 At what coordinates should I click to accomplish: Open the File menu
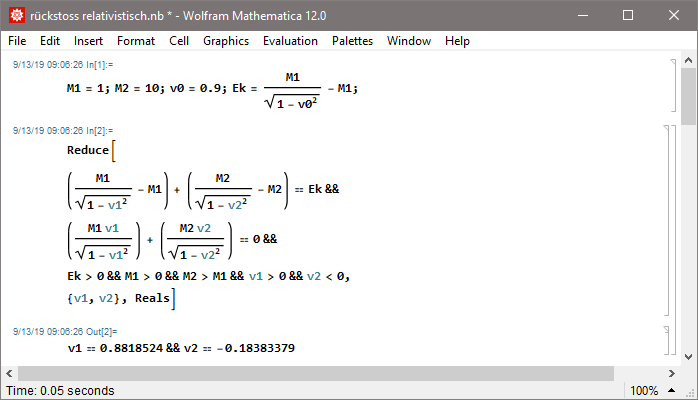tap(17, 41)
